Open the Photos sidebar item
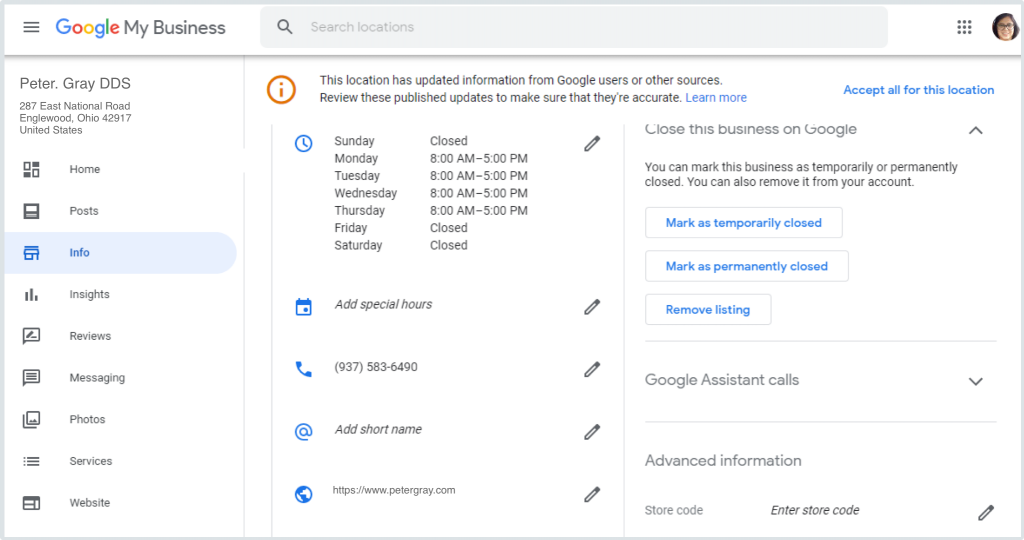The height and width of the screenshot is (540, 1024). [87, 420]
